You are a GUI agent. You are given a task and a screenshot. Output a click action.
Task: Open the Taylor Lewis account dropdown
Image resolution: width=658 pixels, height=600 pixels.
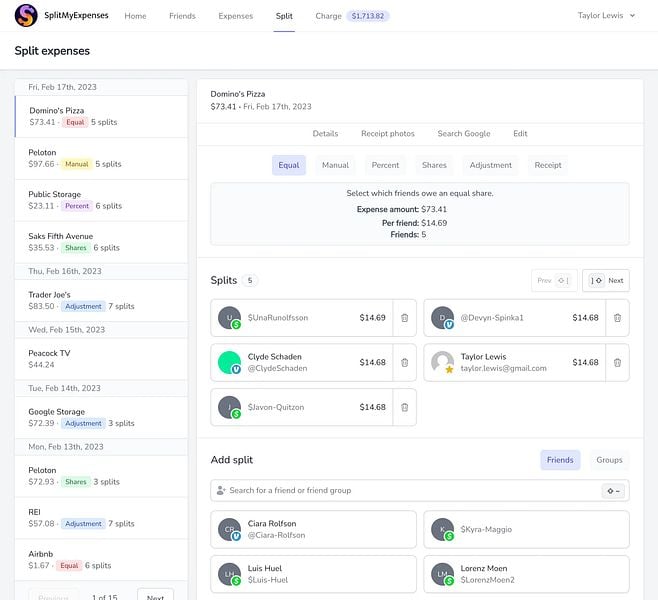click(606, 16)
